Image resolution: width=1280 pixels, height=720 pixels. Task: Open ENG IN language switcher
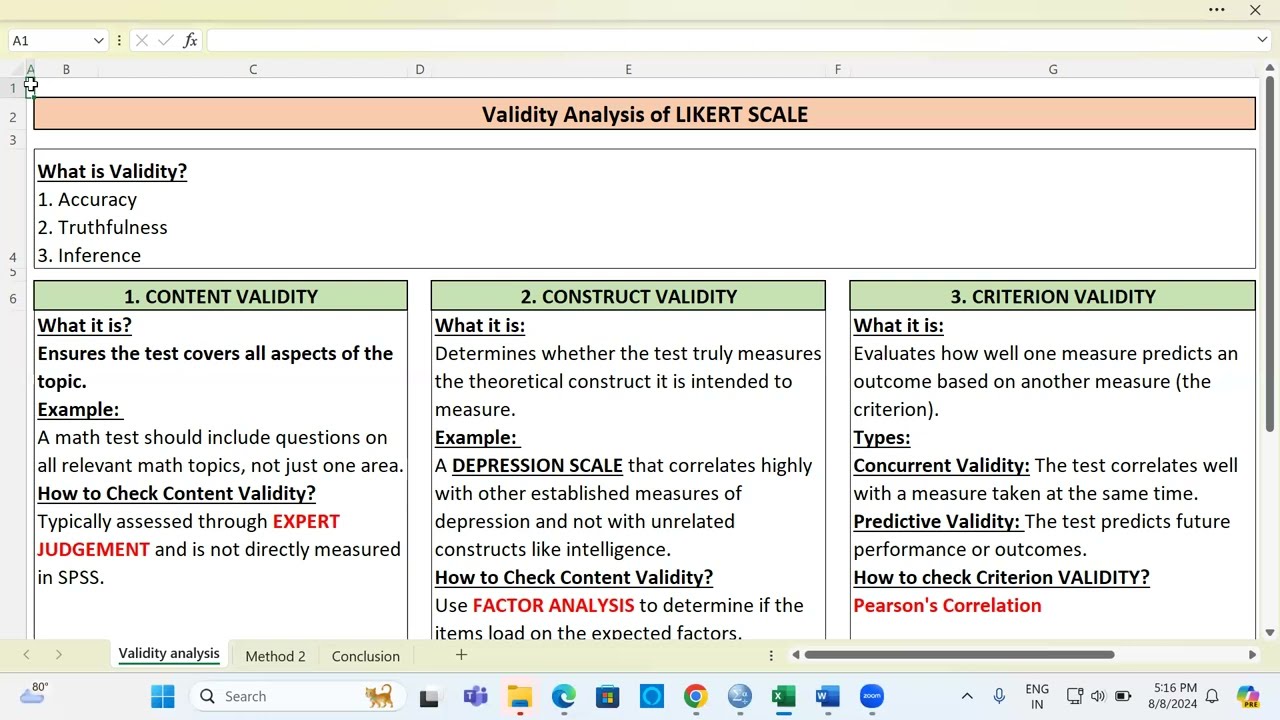[x=1037, y=696]
